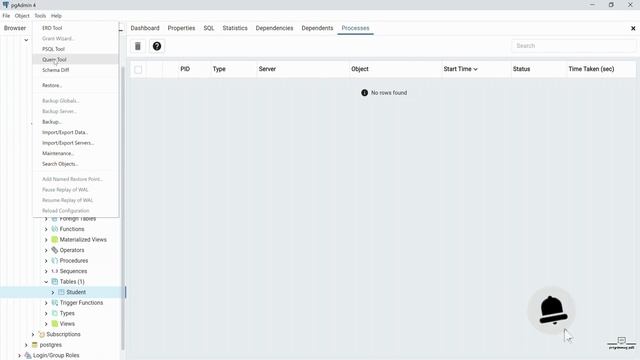Click the Tables folder icon

pyautogui.click(x=55, y=282)
